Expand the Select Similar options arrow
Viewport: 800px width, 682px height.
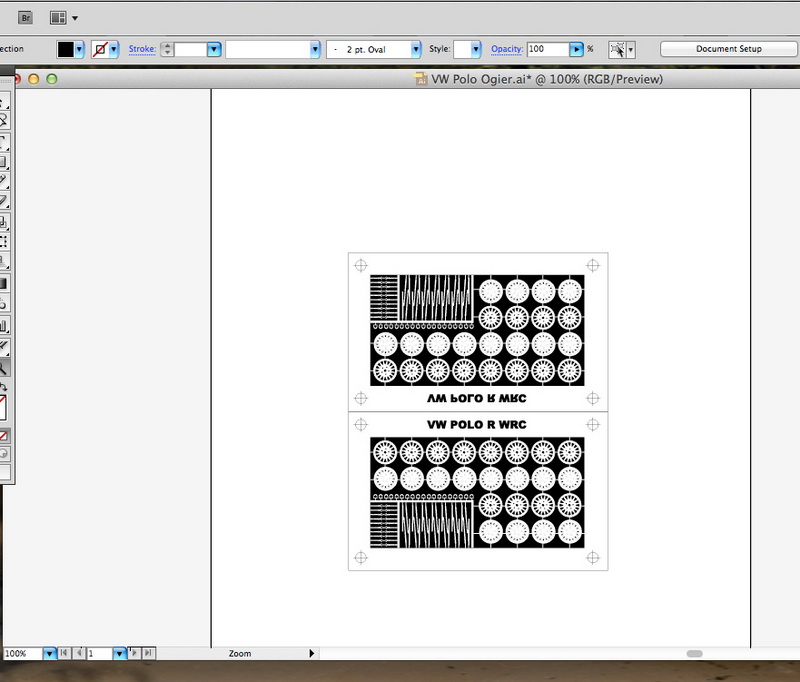click(631, 49)
